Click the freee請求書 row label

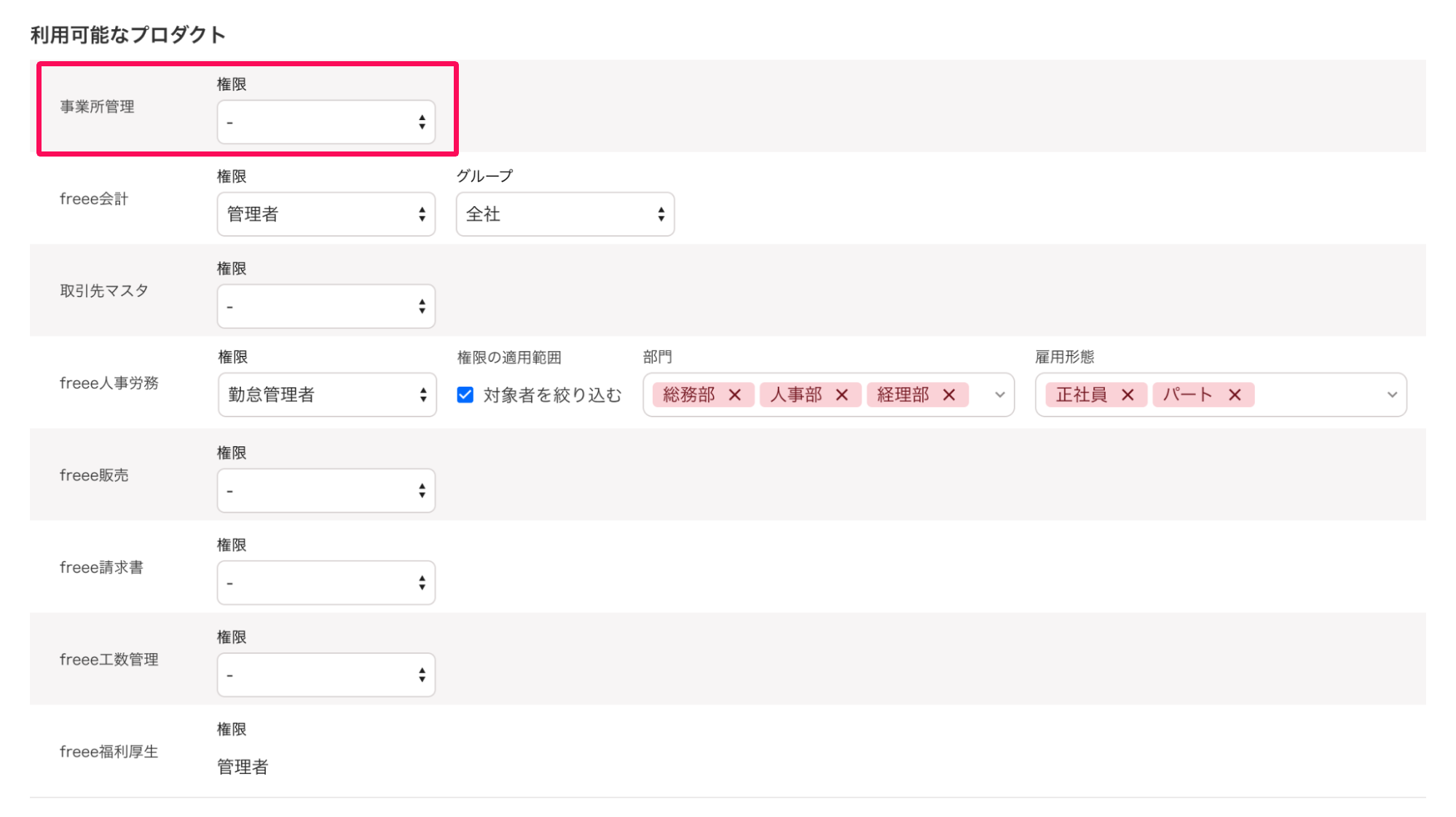101,567
